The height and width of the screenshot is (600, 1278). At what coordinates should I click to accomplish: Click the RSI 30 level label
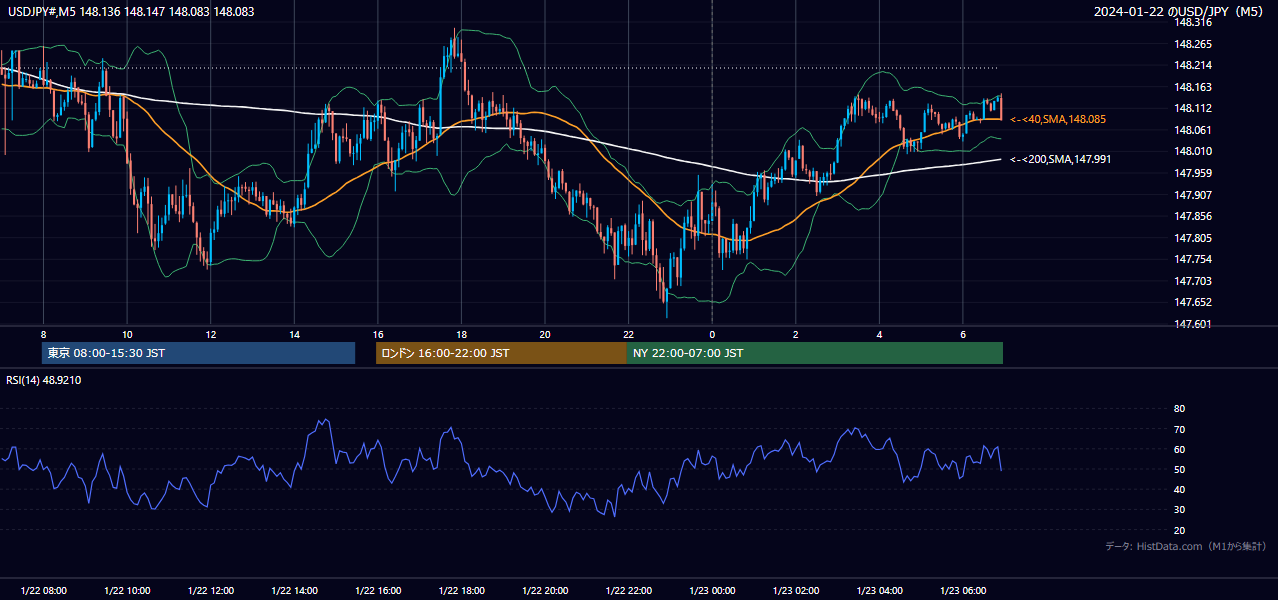point(1179,510)
